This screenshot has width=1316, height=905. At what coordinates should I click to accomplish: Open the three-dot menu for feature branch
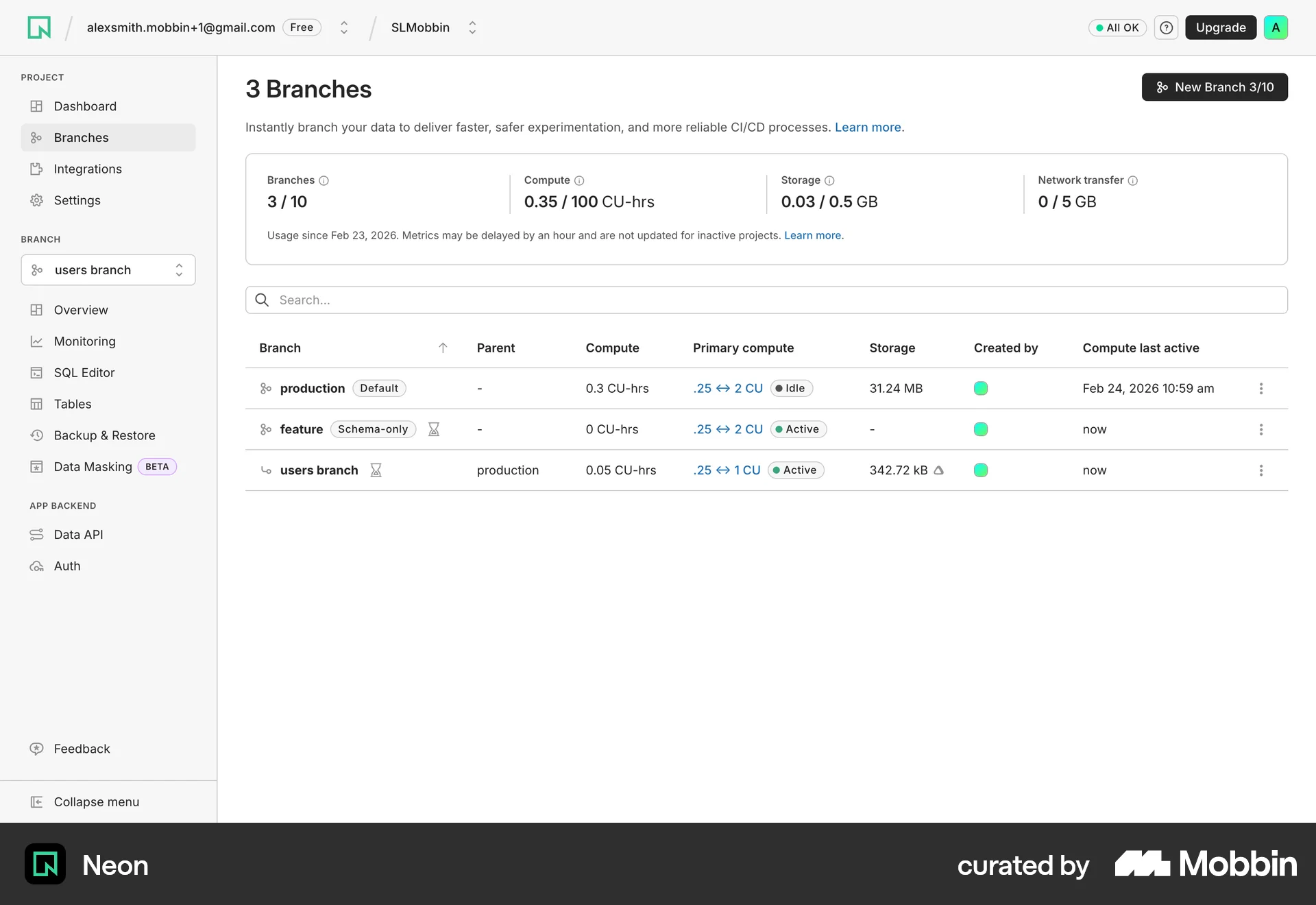tap(1261, 429)
